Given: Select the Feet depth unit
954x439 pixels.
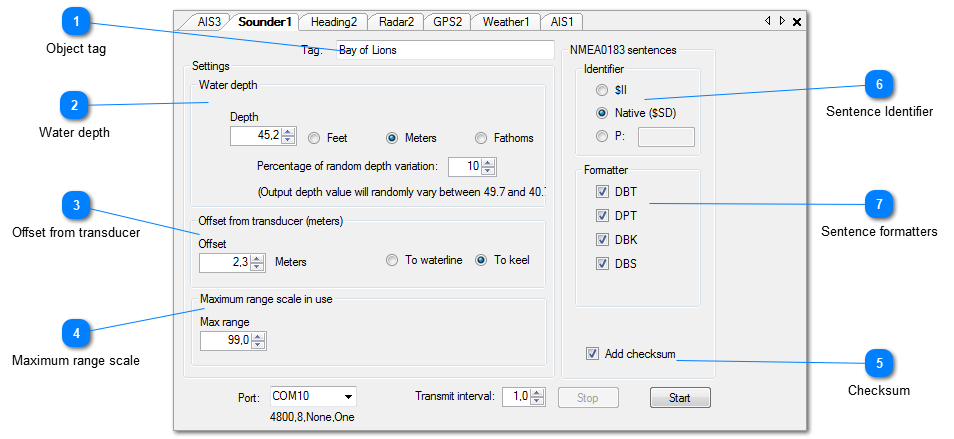Looking at the screenshot, I should coord(314,138).
